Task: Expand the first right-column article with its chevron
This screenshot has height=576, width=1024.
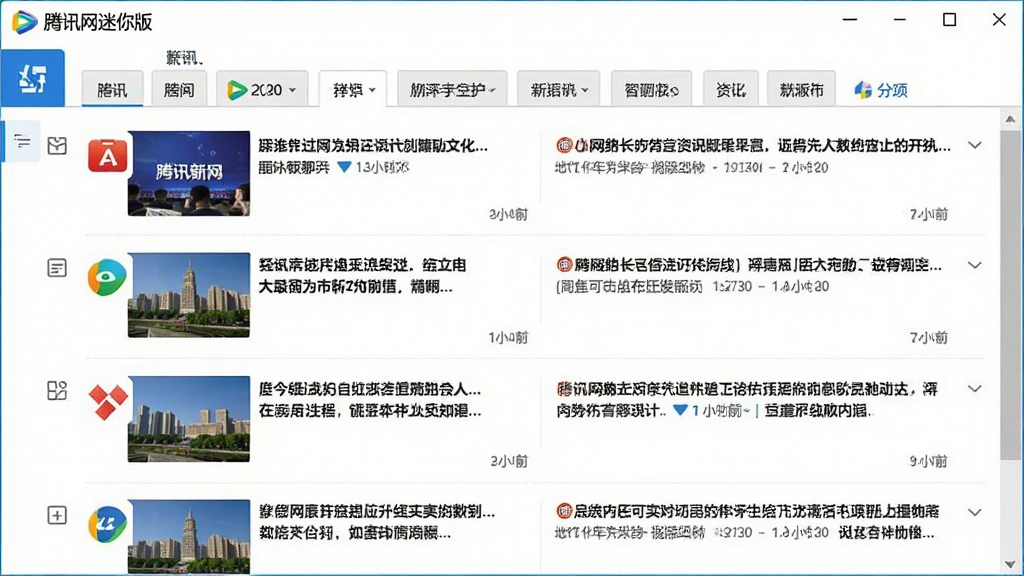Action: [974, 145]
